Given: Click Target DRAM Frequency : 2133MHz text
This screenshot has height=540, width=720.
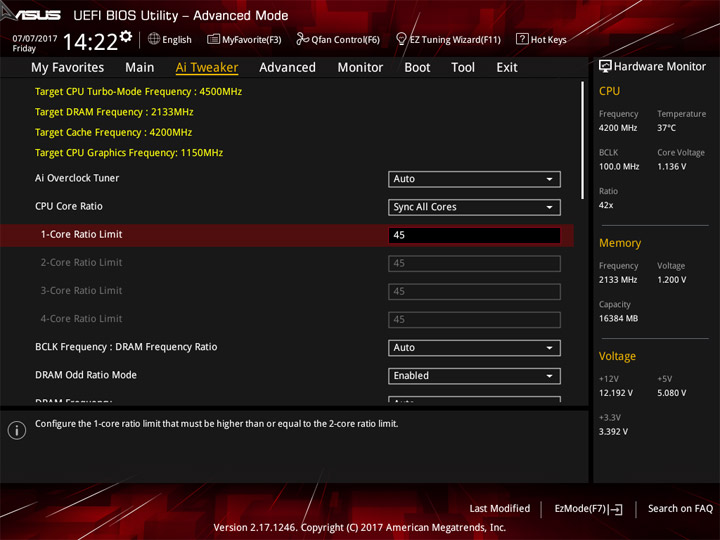Looking at the screenshot, I should (x=114, y=112).
